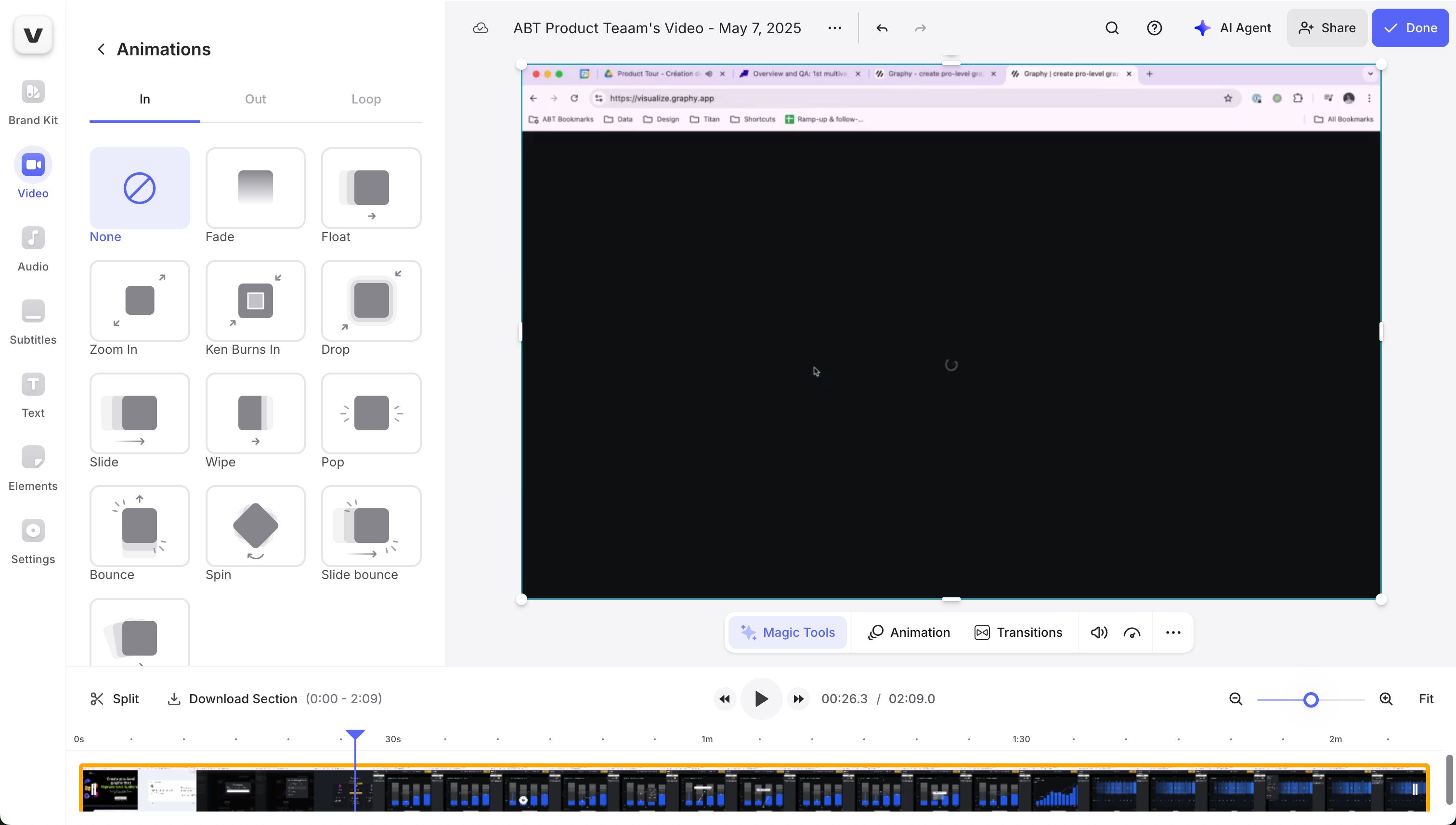
Task: Open Magic Tools in clip toolbar
Action: tap(788, 632)
